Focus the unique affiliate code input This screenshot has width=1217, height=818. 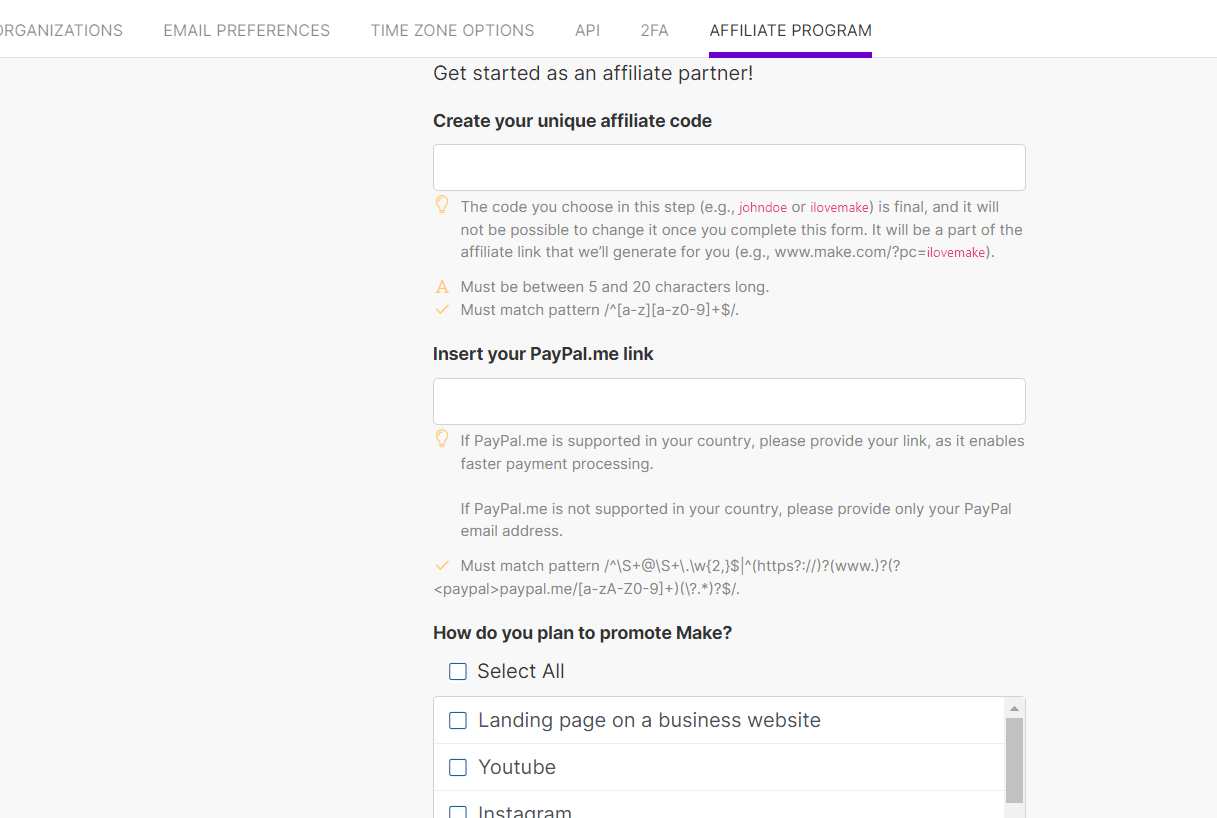point(729,167)
